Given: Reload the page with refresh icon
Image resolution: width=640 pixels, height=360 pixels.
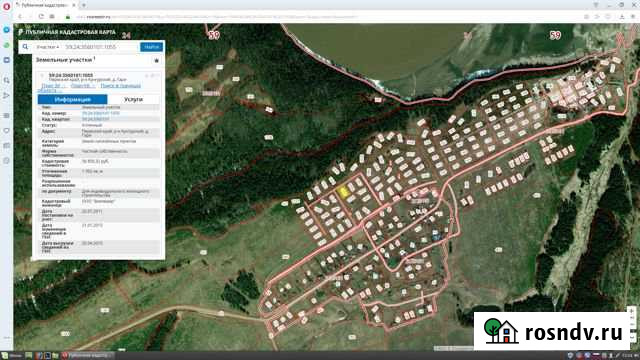Looking at the screenshot, I should (x=41, y=17).
